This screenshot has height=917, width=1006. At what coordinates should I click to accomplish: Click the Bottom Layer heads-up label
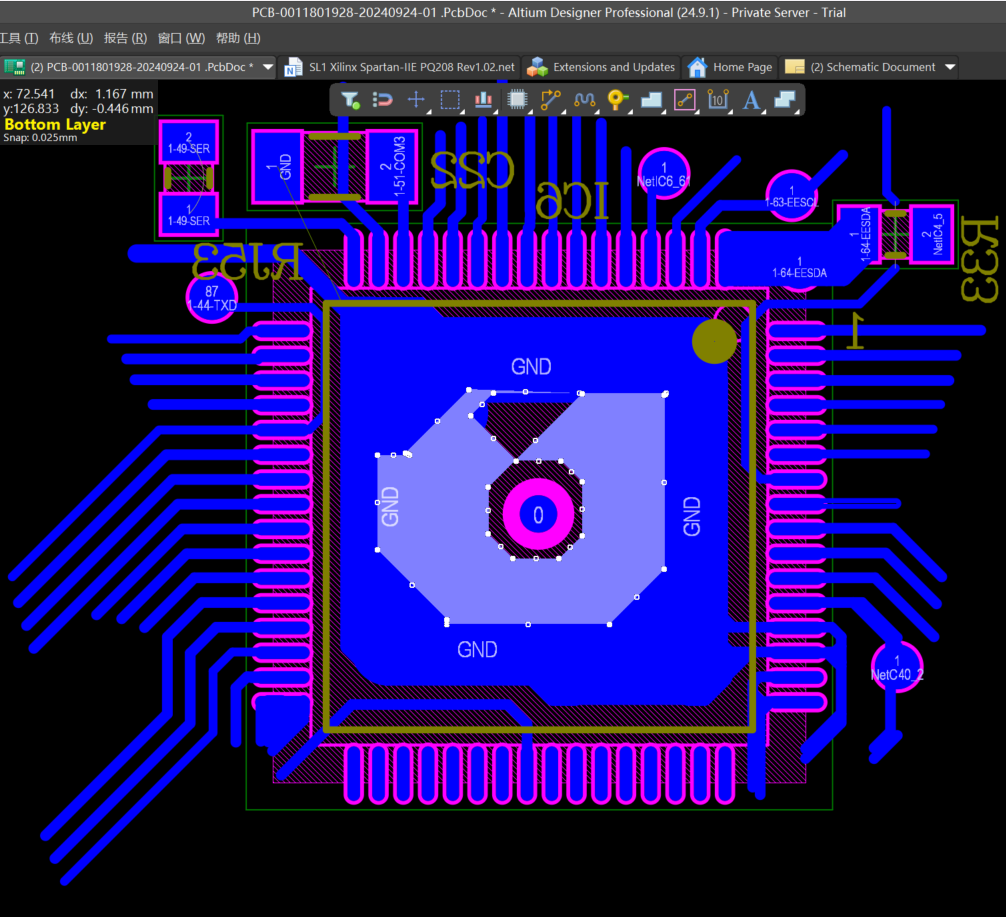click(x=55, y=124)
